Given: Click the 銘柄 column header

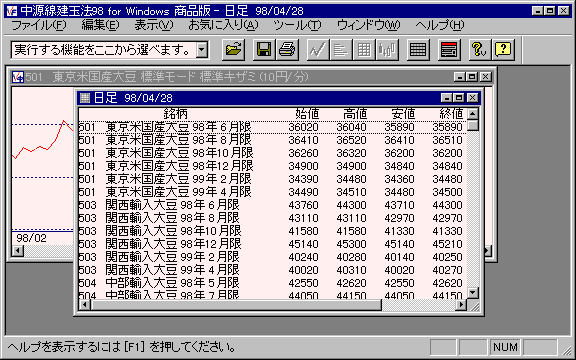Looking at the screenshot, I should [175, 114].
